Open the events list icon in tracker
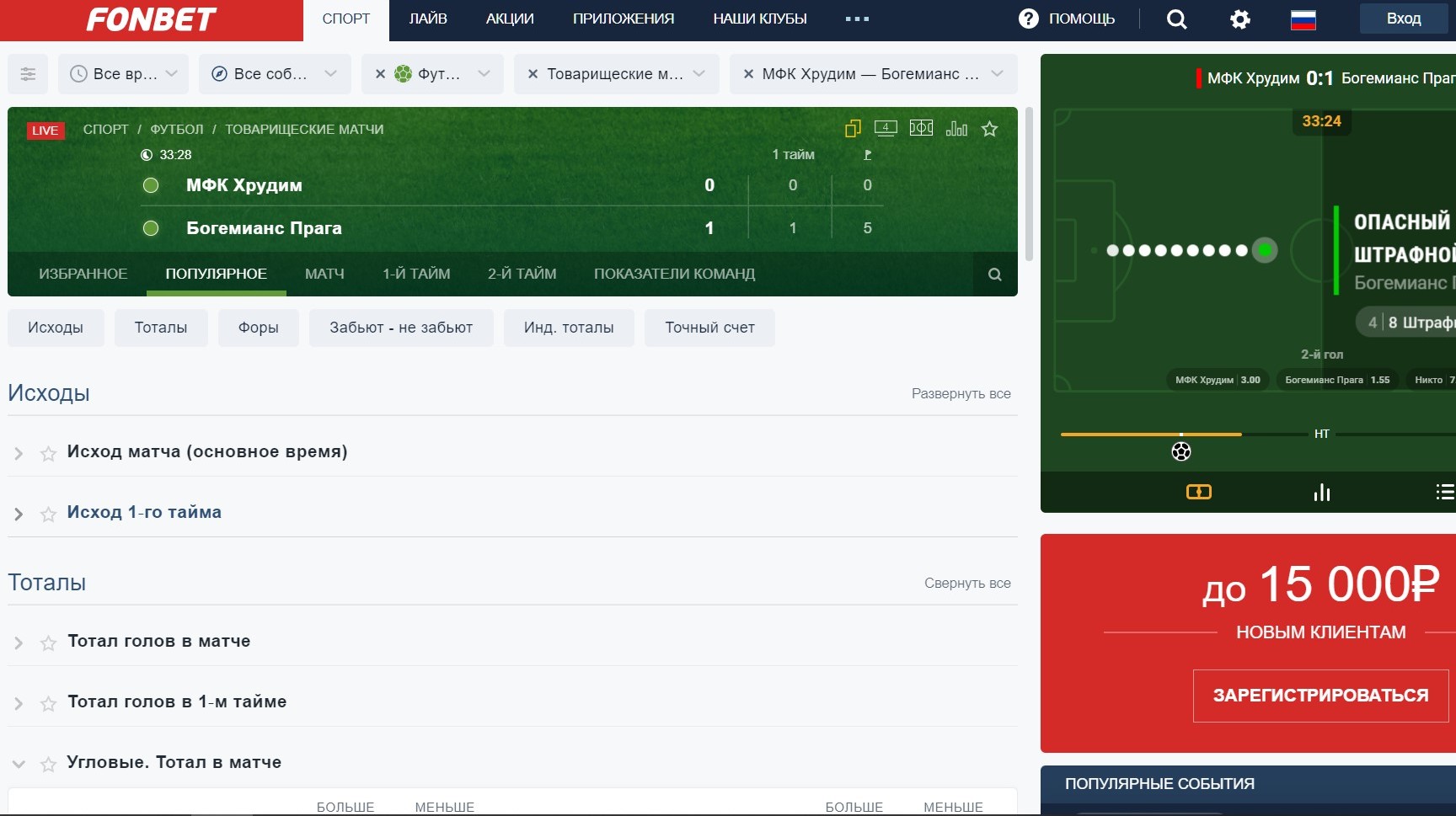The image size is (1456, 816). point(1445,492)
